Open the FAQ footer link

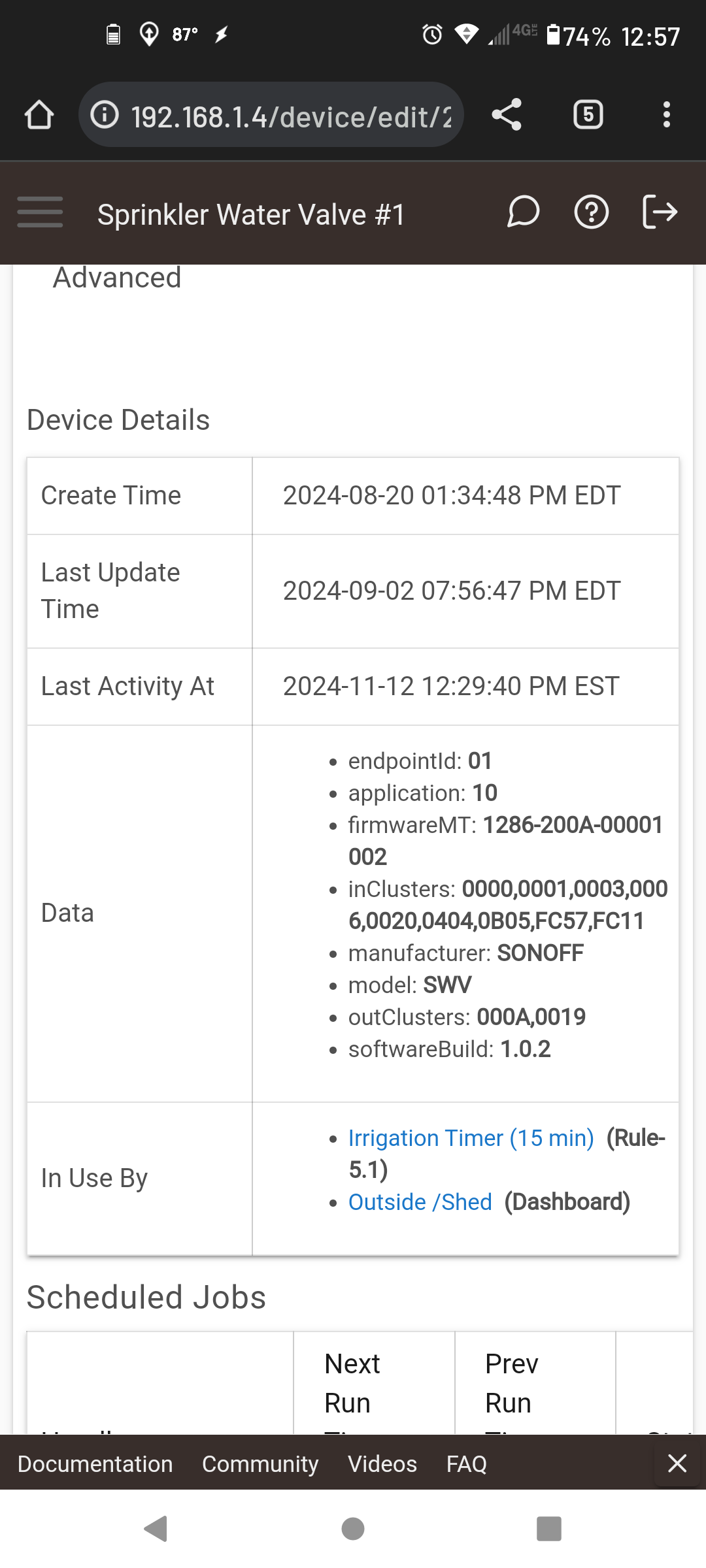[x=466, y=1463]
